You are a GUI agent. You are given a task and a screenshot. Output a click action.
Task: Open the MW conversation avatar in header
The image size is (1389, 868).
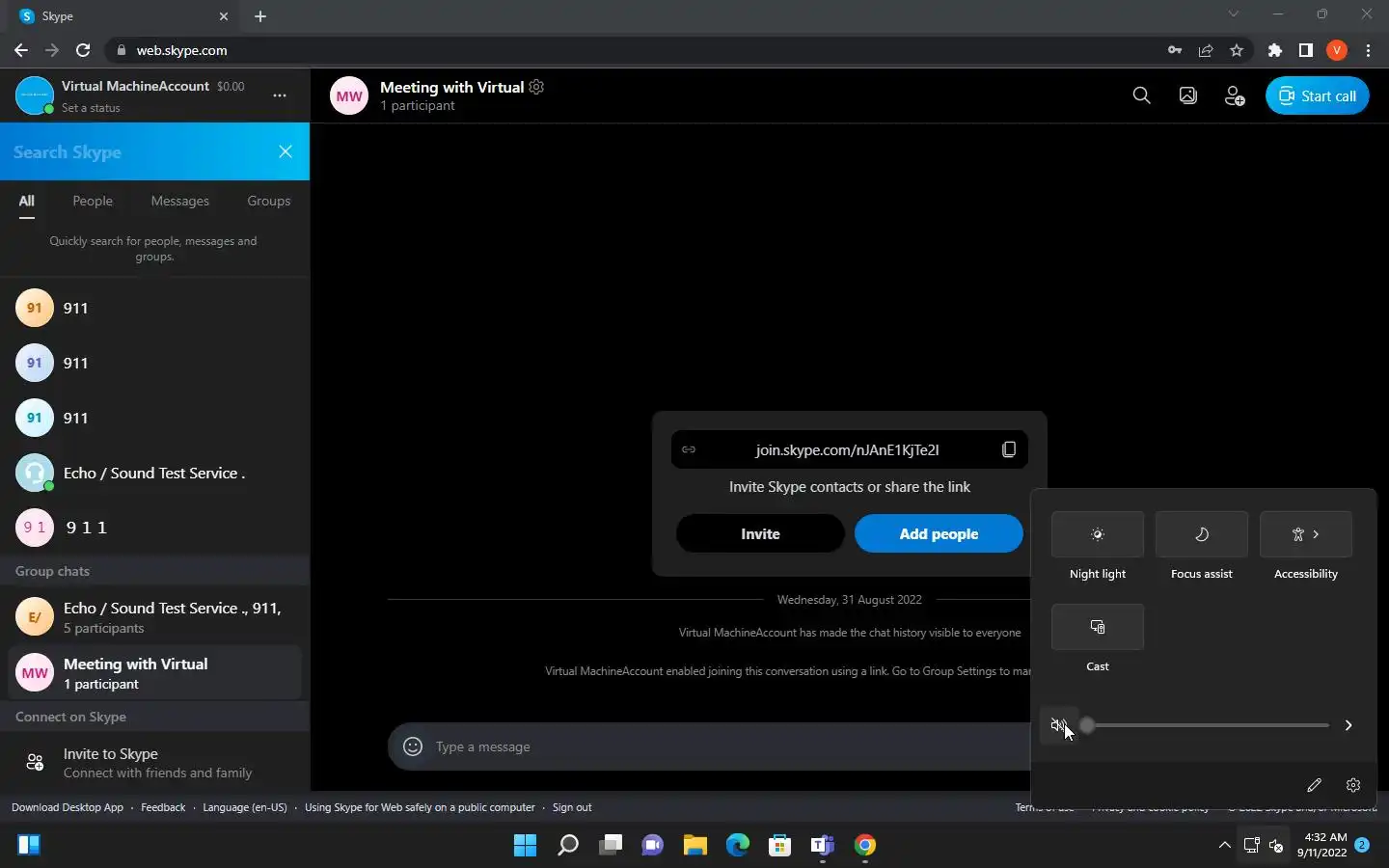click(349, 95)
